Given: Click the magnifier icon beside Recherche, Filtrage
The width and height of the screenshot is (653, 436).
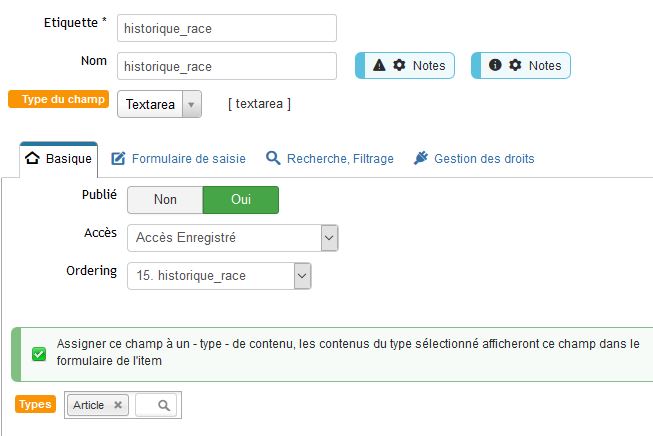Looking at the screenshot, I should [x=273, y=158].
